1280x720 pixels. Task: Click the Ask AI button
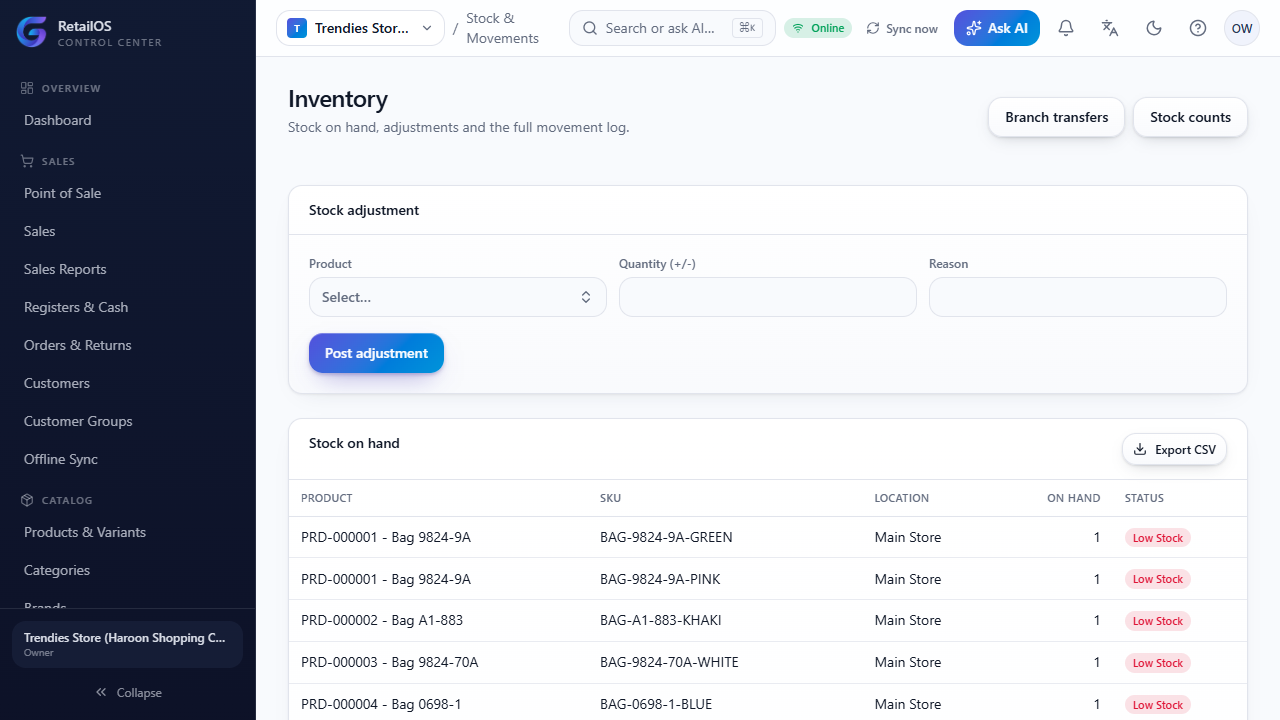(x=997, y=28)
